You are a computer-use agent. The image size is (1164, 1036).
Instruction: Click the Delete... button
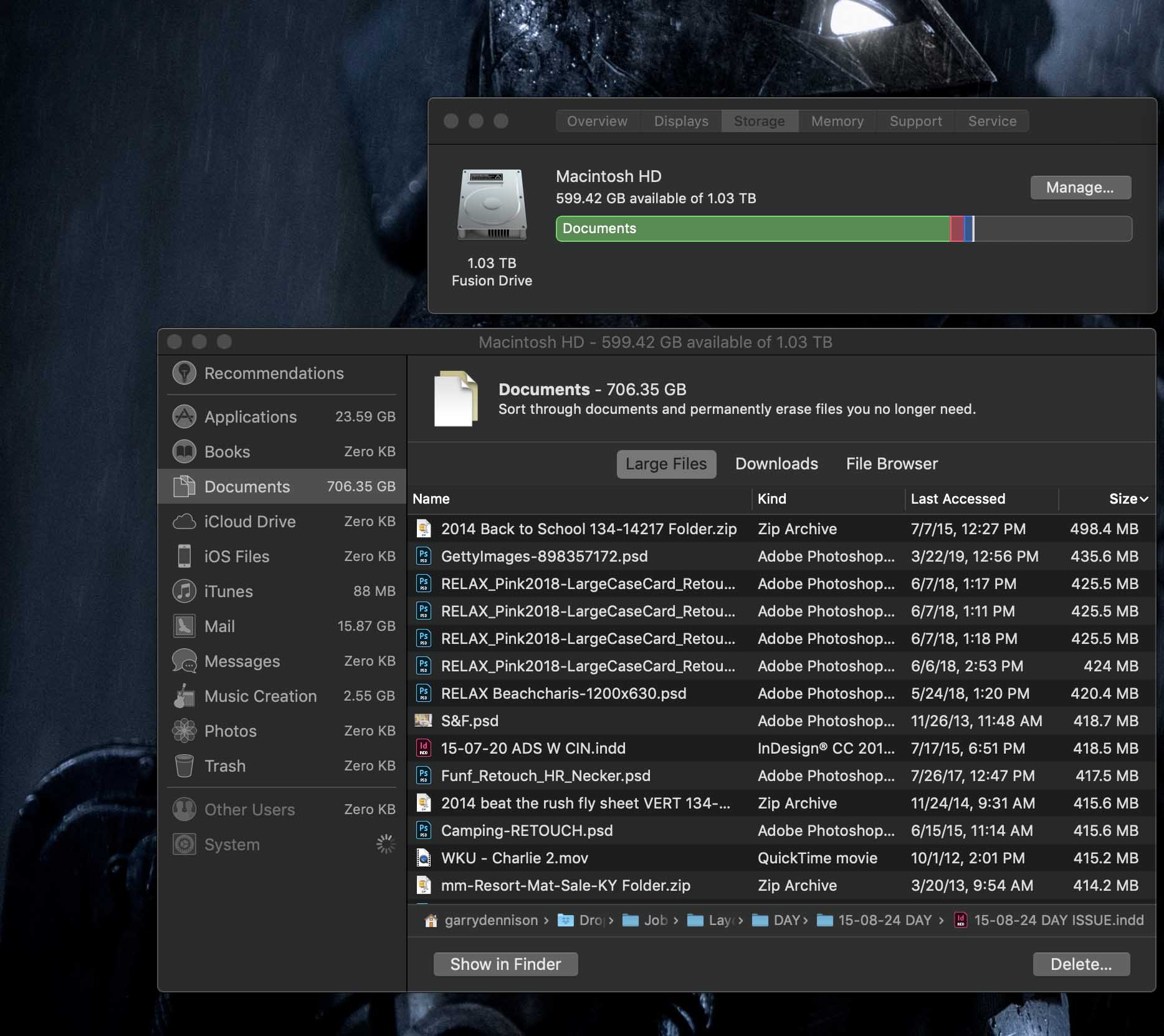click(x=1081, y=964)
